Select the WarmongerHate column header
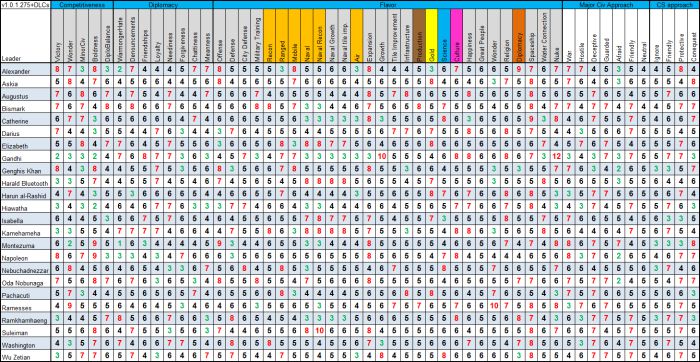Viewport: 700px width, 362px height. 120,36
